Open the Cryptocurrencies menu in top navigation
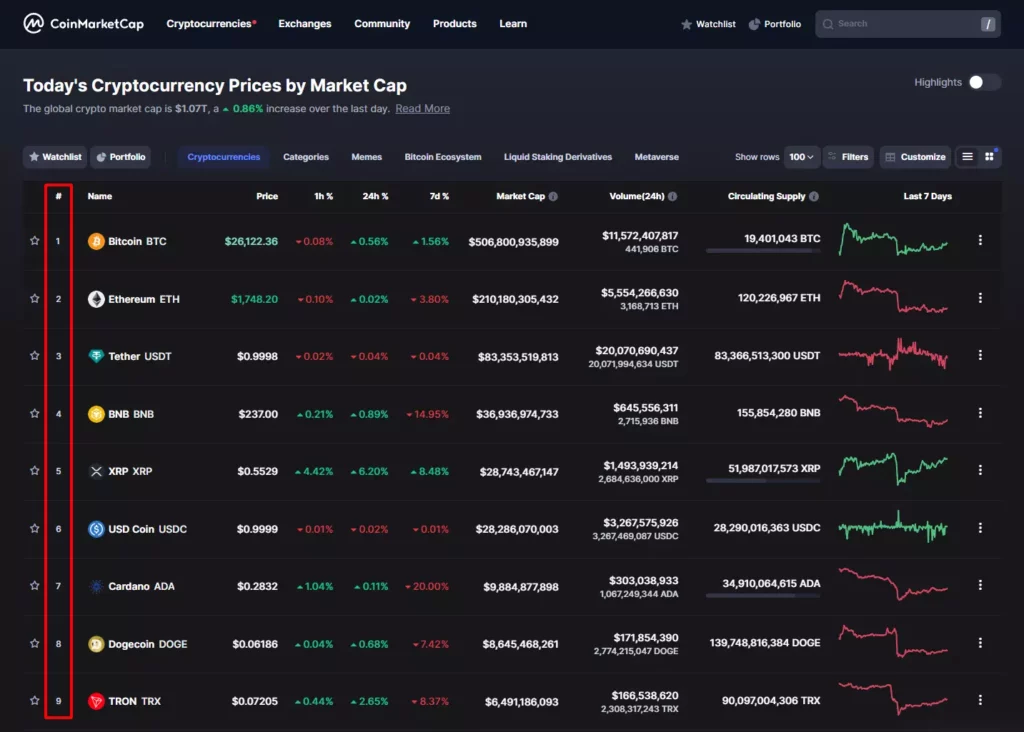Image resolution: width=1024 pixels, height=732 pixels. tap(207, 23)
